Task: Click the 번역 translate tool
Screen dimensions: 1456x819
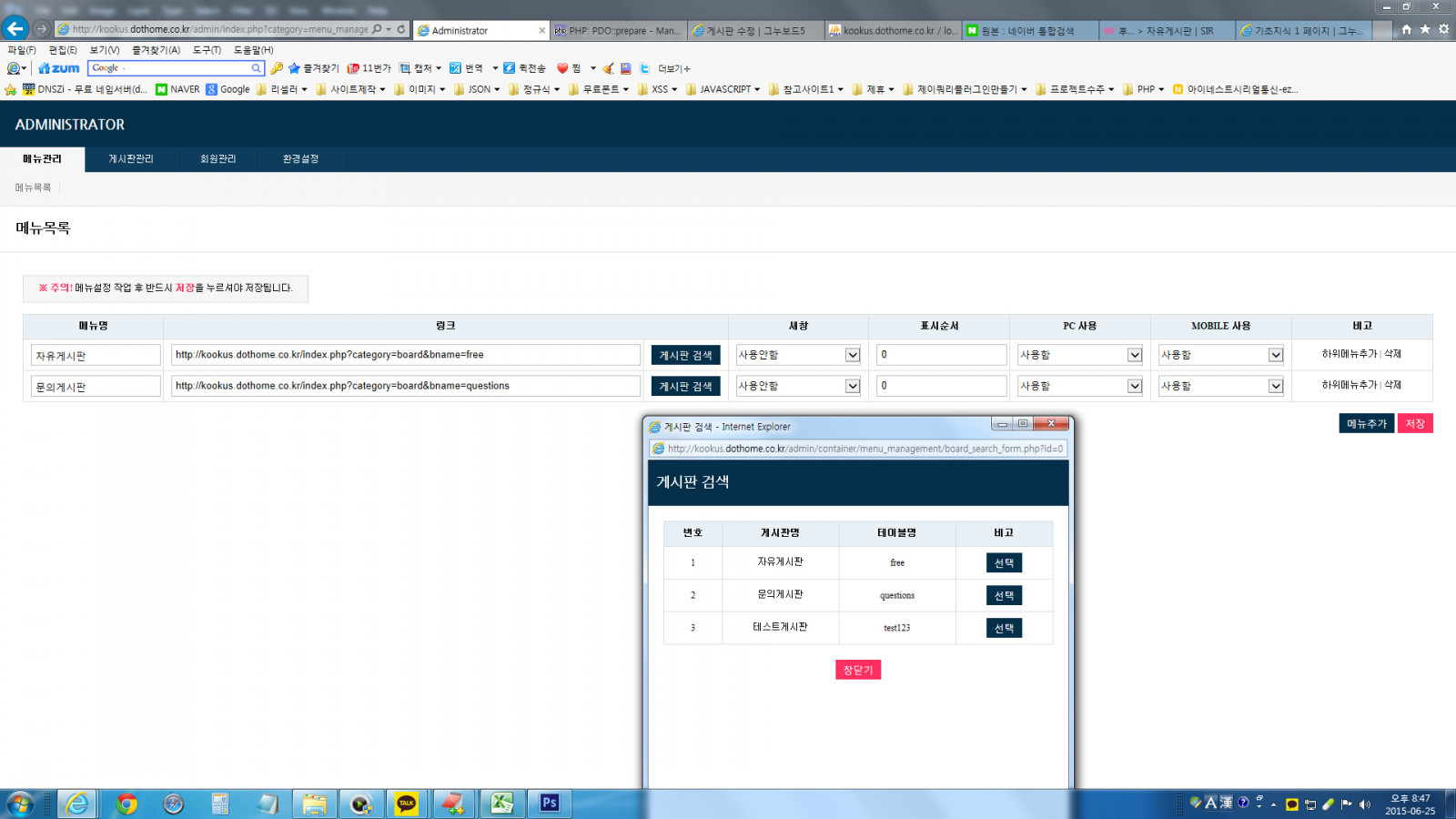Action: 466,68
